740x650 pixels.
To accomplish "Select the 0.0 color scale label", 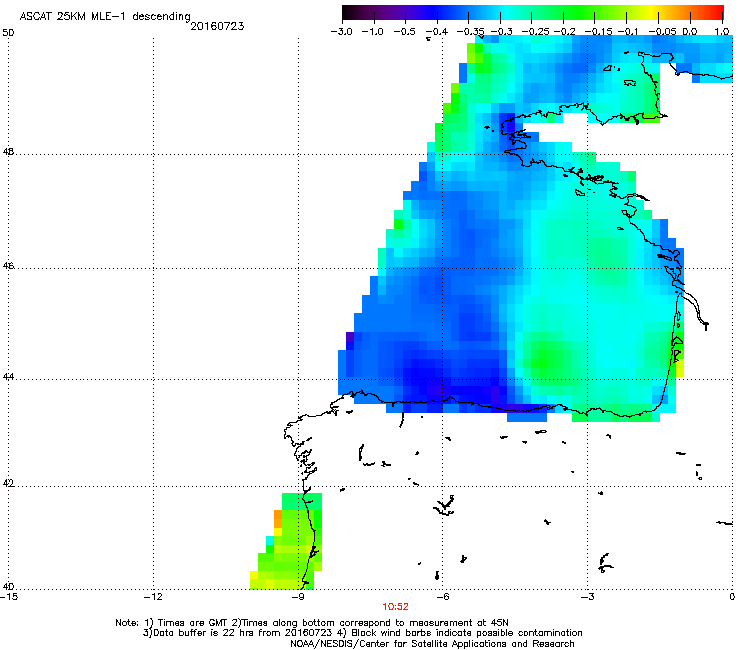I will pos(690,32).
